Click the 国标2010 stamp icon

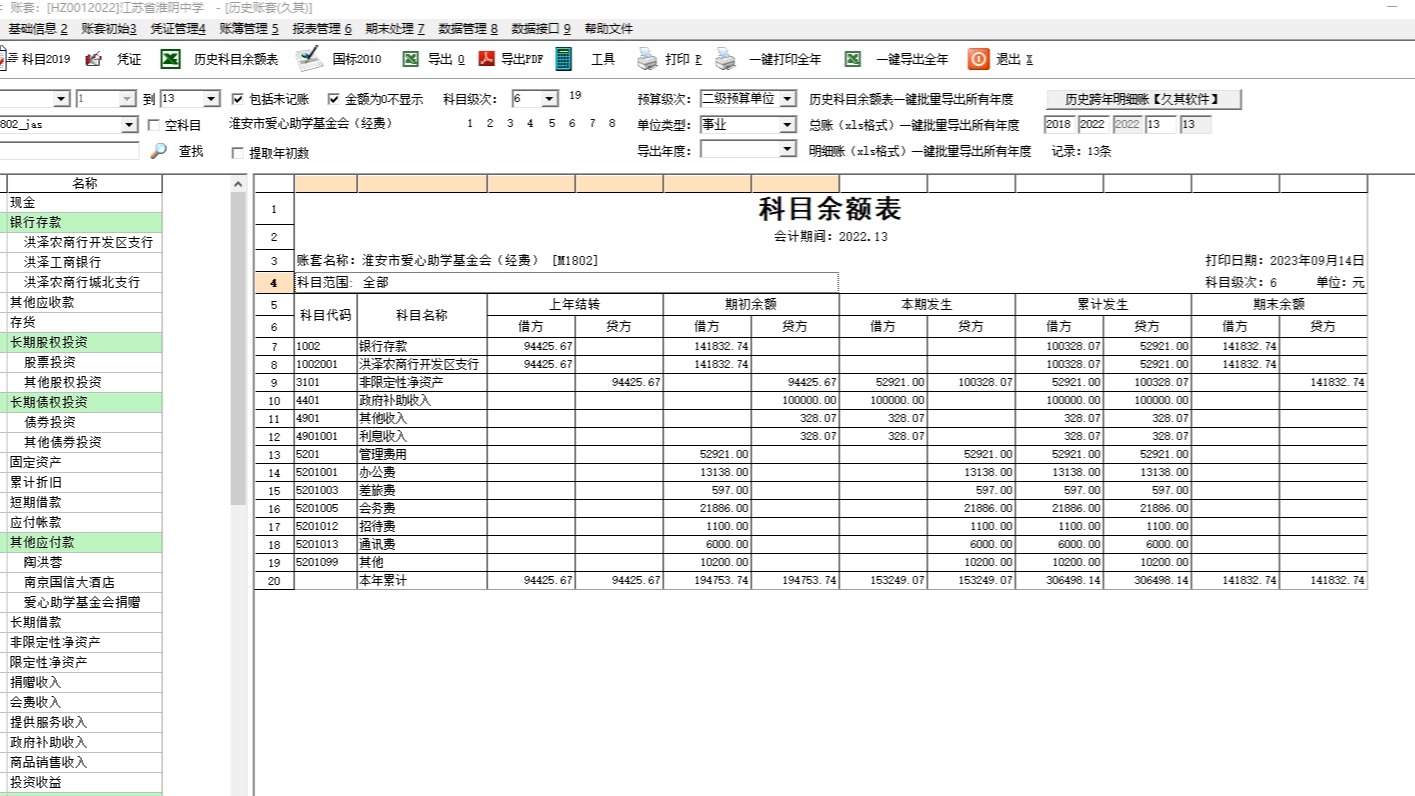coord(308,59)
